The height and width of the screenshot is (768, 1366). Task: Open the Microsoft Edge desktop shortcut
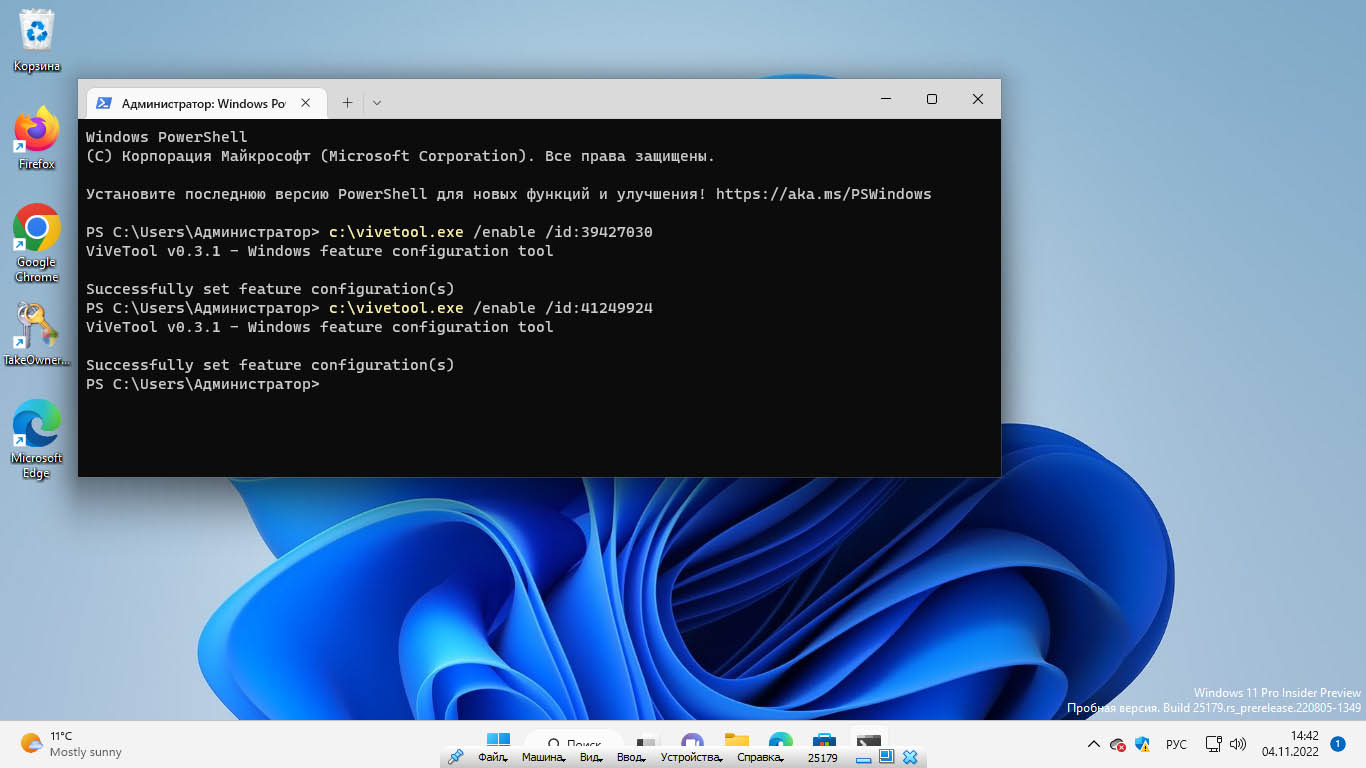37,440
